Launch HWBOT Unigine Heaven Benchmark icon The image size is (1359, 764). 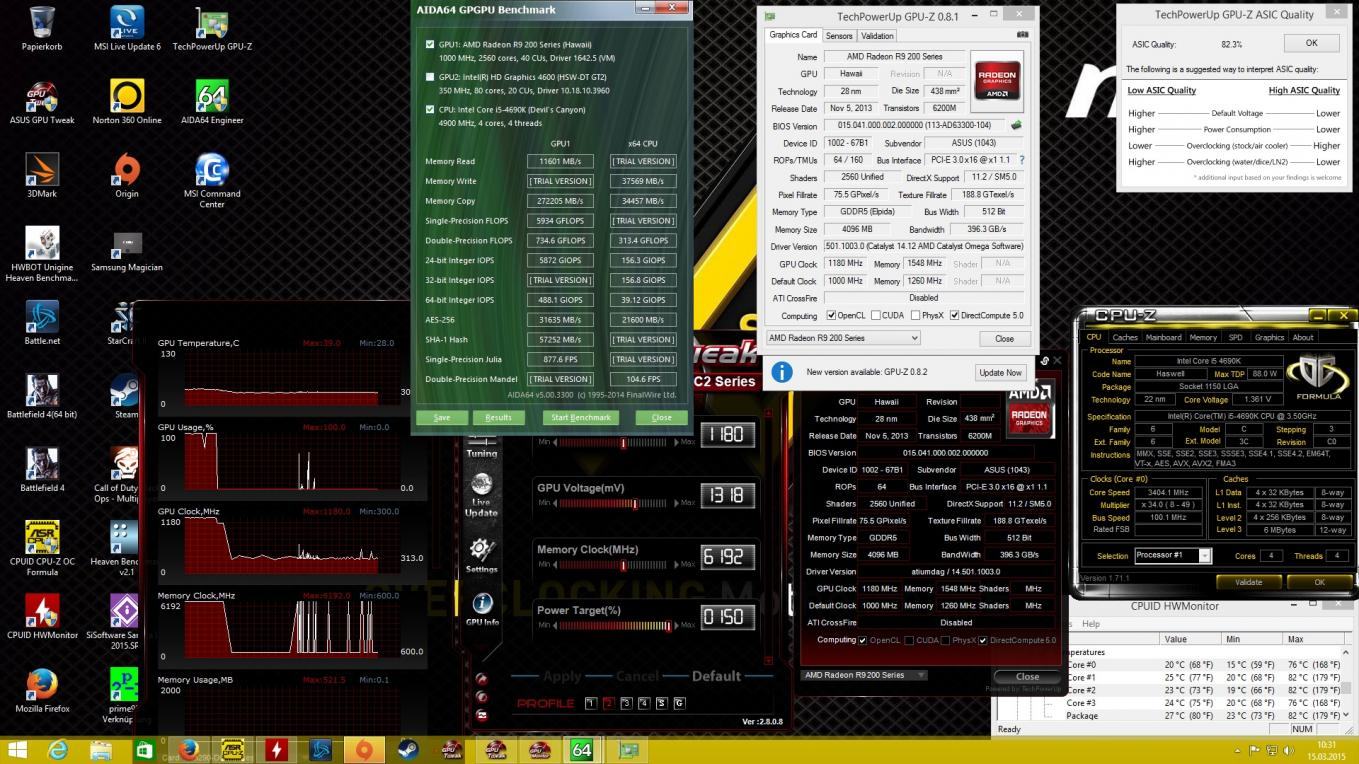pyautogui.click(x=42, y=254)
